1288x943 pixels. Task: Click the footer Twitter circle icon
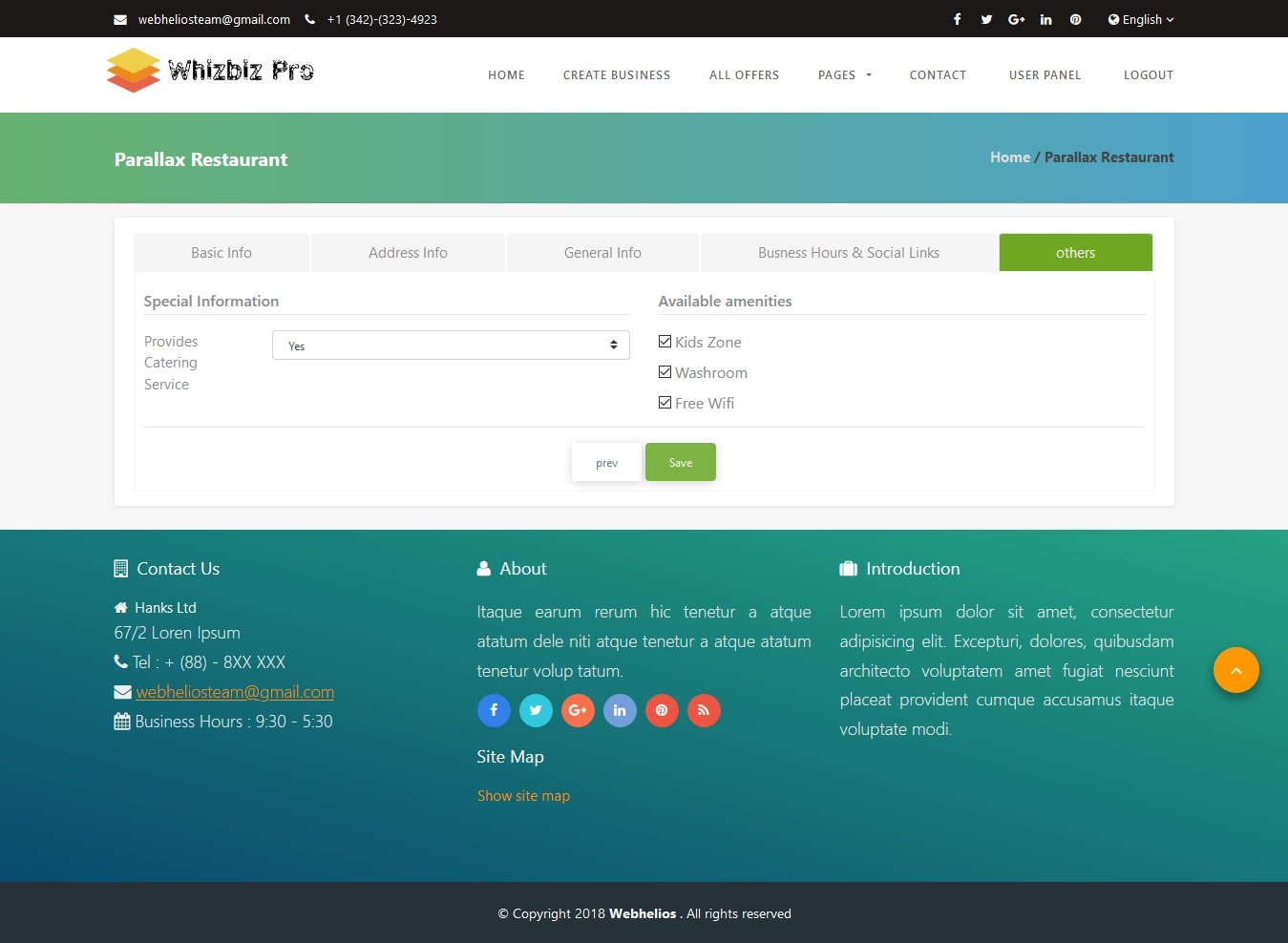[536, 710]
